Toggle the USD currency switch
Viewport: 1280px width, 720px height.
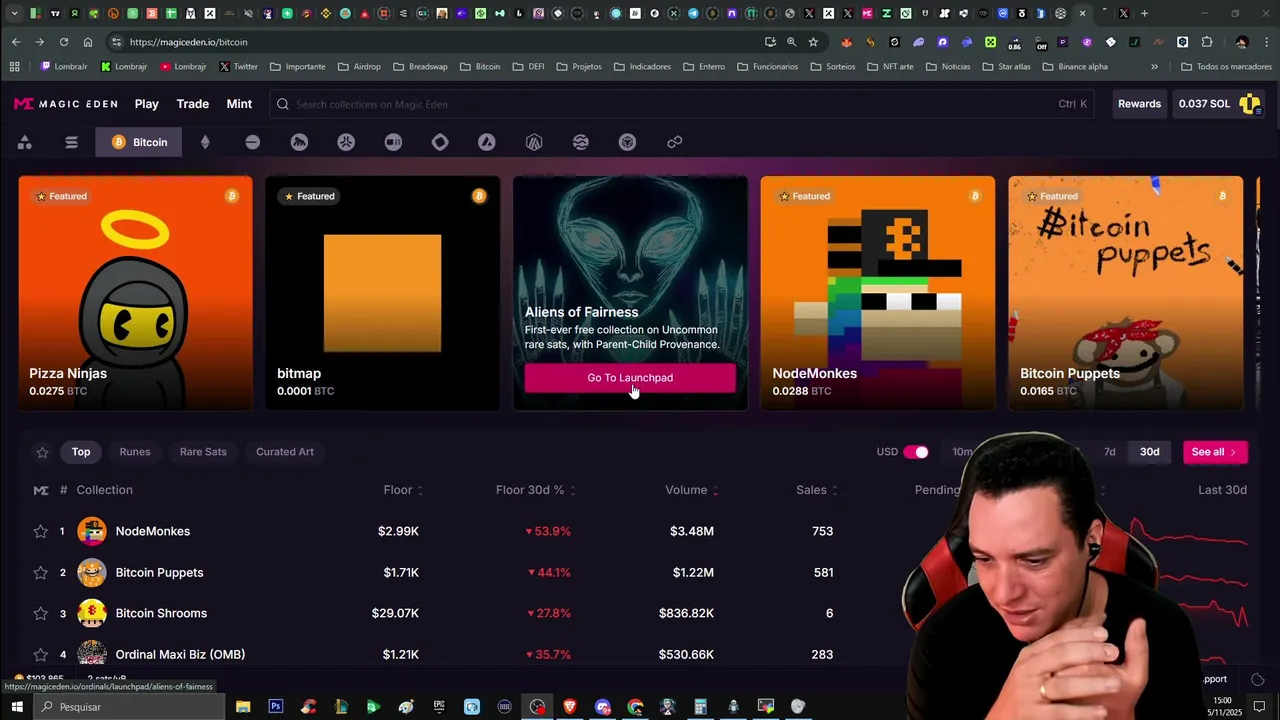(916, 452)
